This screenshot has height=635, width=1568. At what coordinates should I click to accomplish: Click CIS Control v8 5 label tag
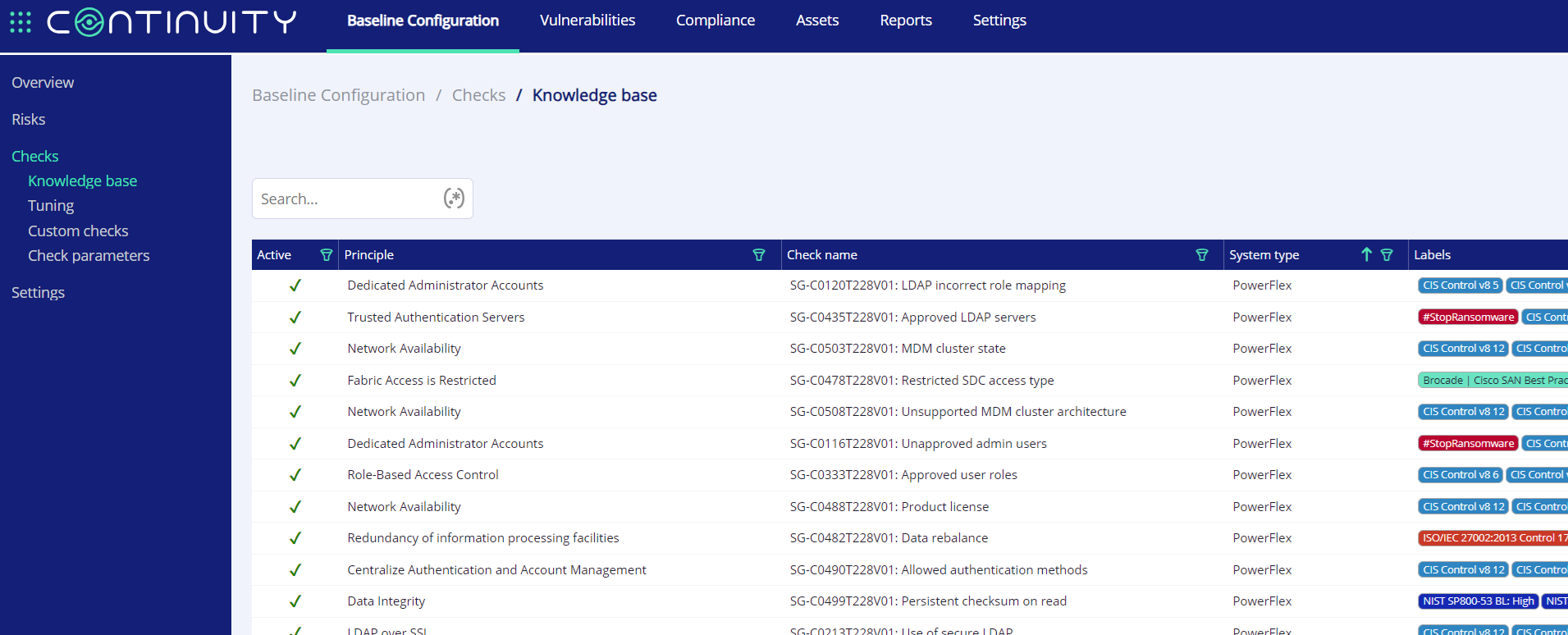click(x=1461, y=286)
